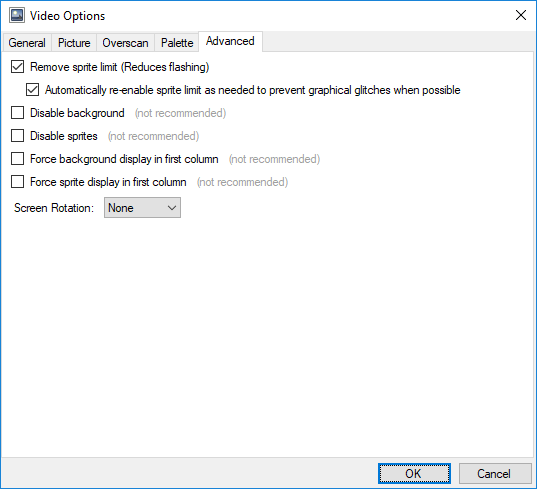Close the Video Options dialog
The width and height of the screenshot is (537, 489).
point(521,15)
